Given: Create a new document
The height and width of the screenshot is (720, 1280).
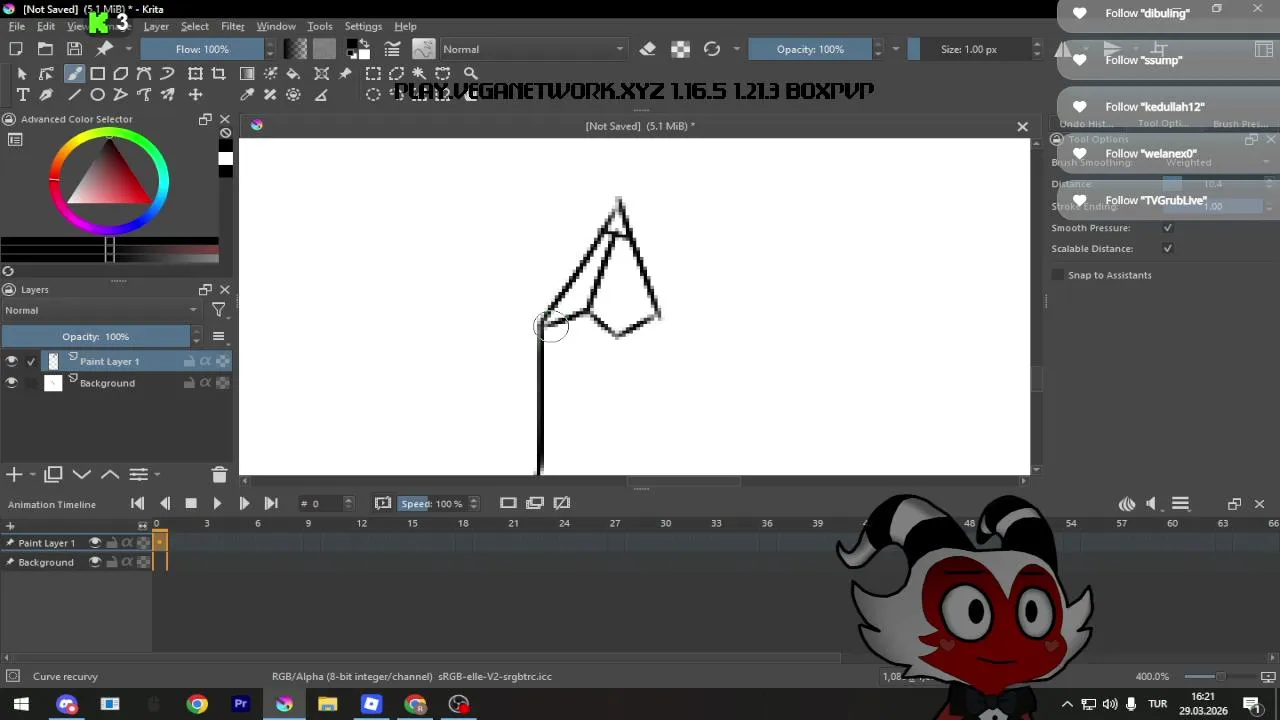Looking at the screenshot, I should (16, 49).
